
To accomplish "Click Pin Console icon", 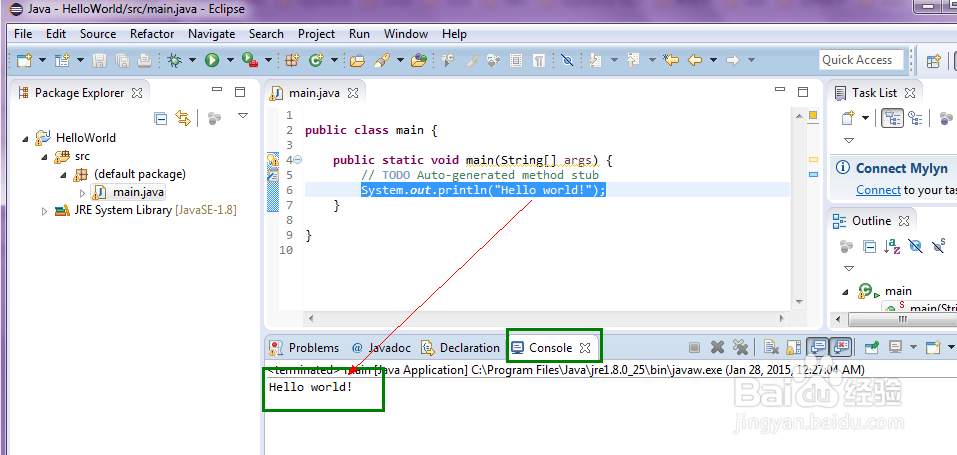I will tap(872, 348).
